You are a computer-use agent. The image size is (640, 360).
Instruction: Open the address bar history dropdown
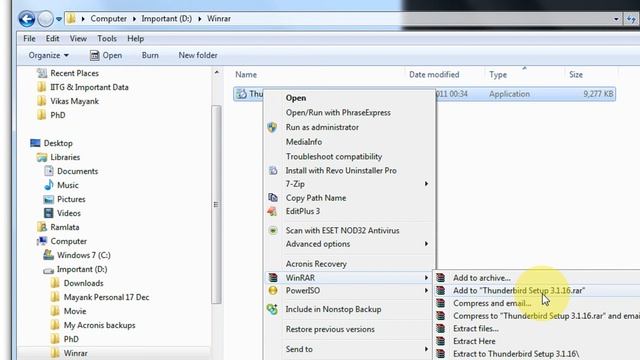point(616,19)
